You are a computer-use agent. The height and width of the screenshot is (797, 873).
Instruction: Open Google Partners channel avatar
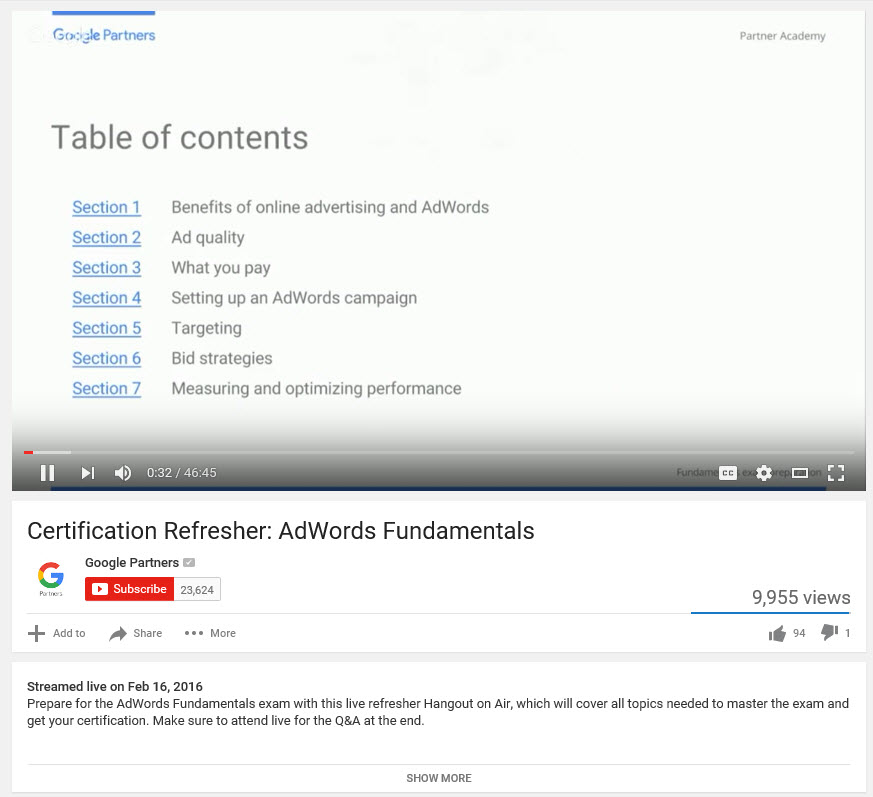[x=51, y=578]
